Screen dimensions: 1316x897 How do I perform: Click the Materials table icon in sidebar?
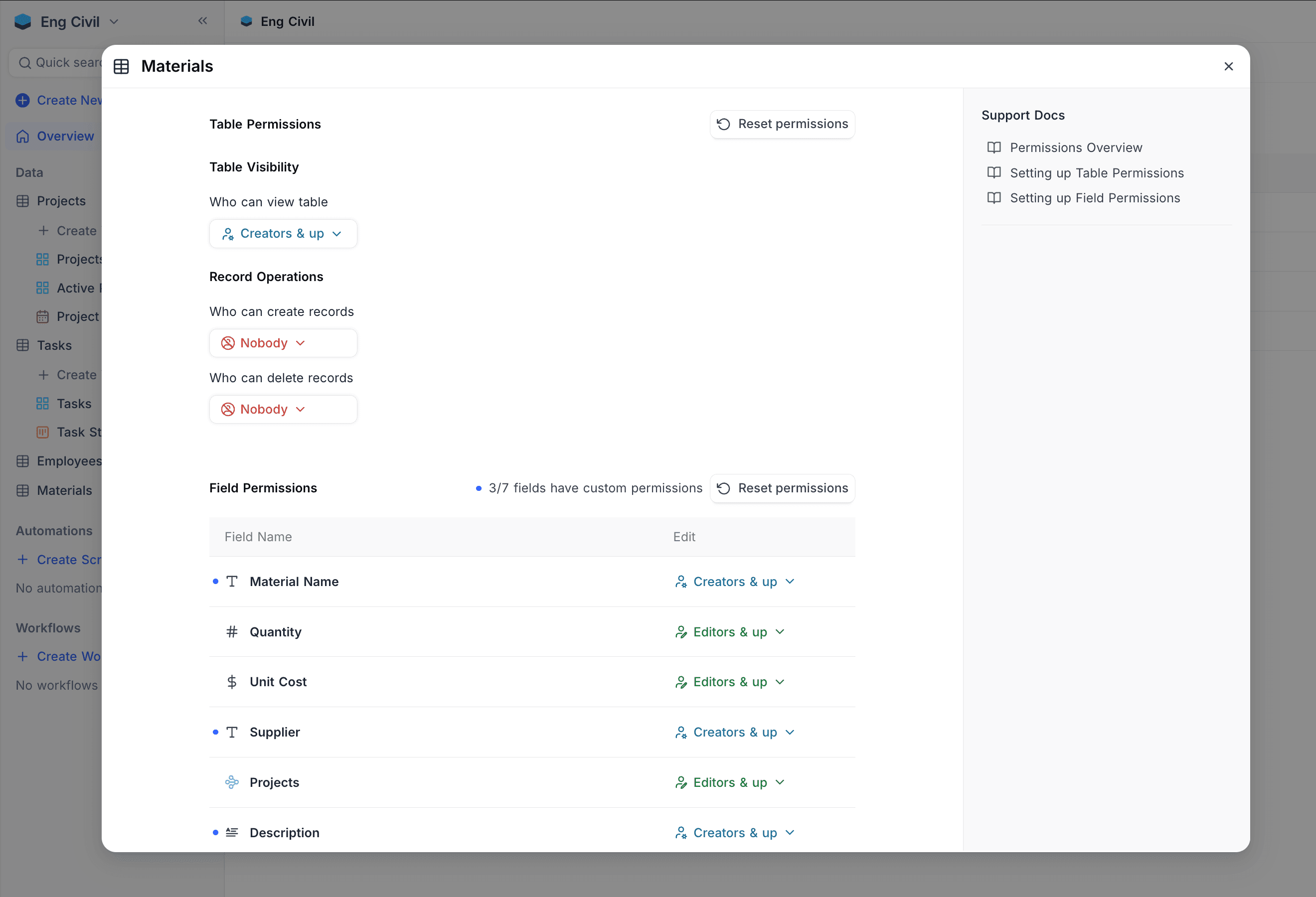(22, 490)
